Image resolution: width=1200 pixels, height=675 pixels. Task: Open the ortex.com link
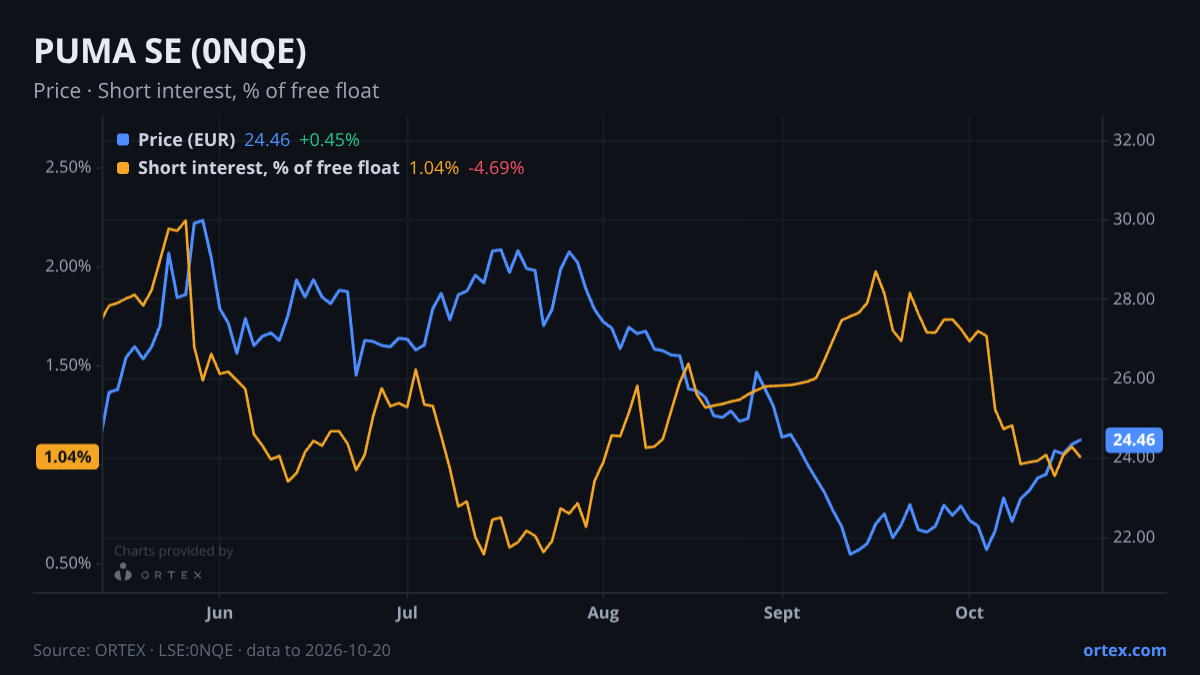click(1124, 650)
